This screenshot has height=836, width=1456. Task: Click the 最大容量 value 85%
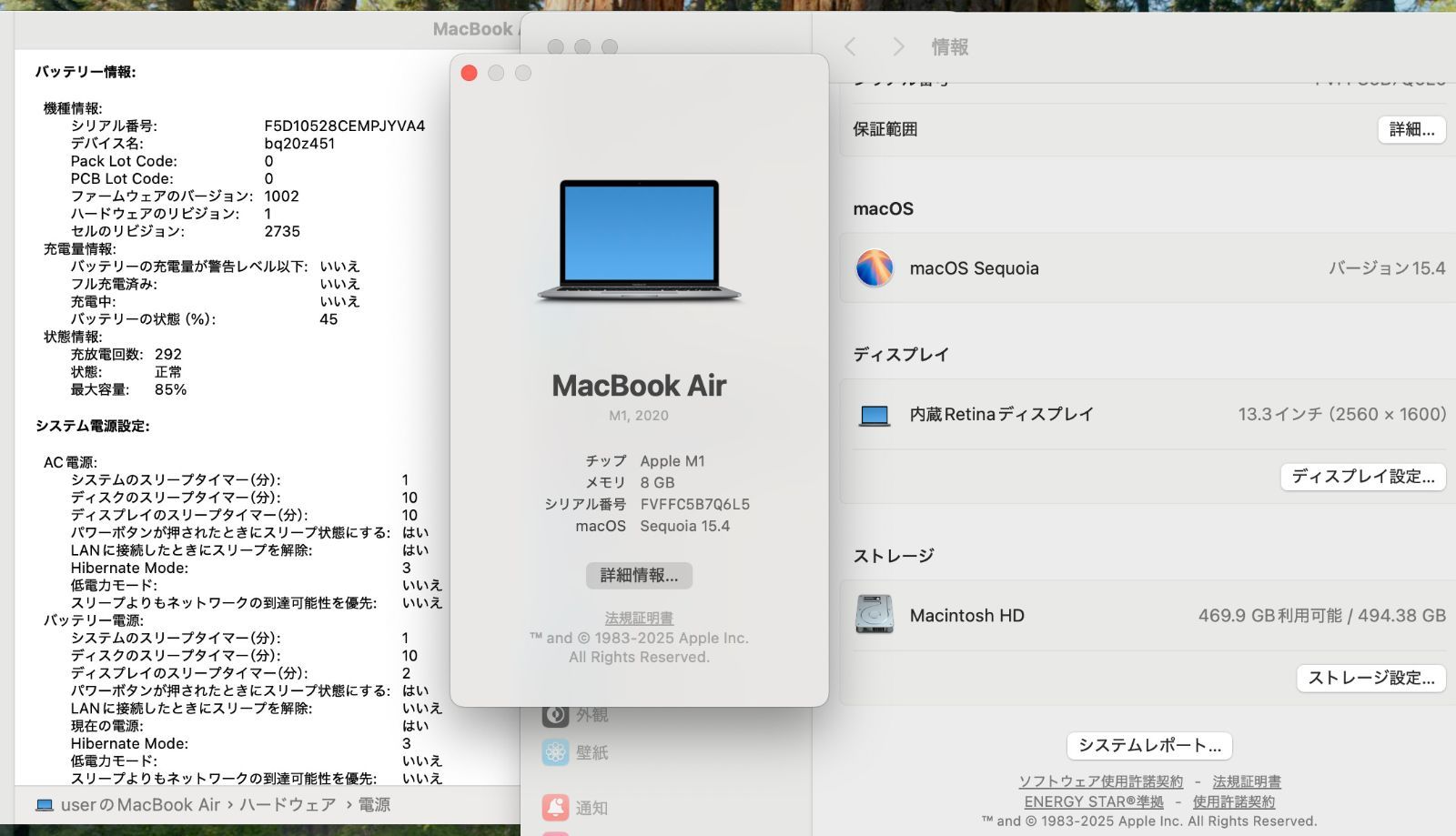point(171,389)
